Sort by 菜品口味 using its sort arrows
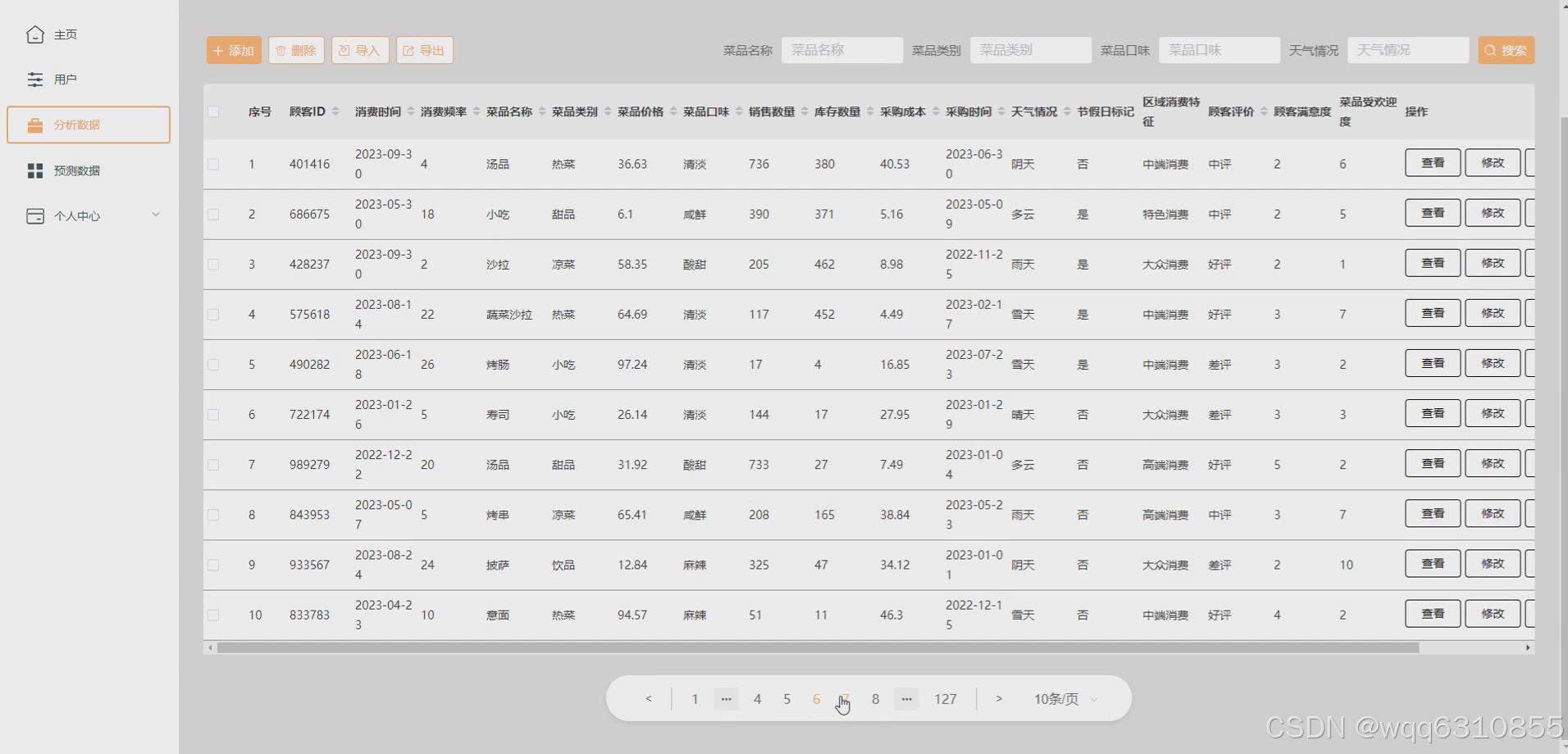The height and width of the screenshot is (754, 1568). coord(739,111)
